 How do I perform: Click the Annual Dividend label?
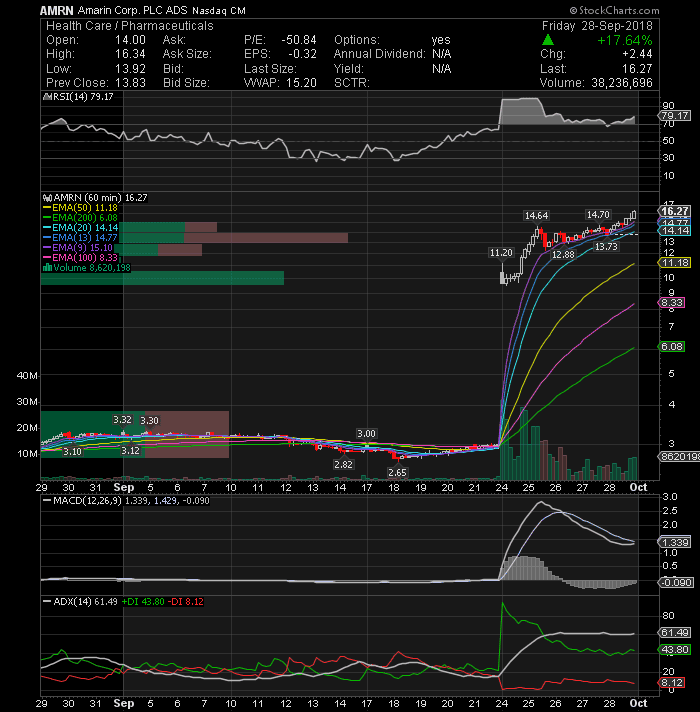coord(380,54)
